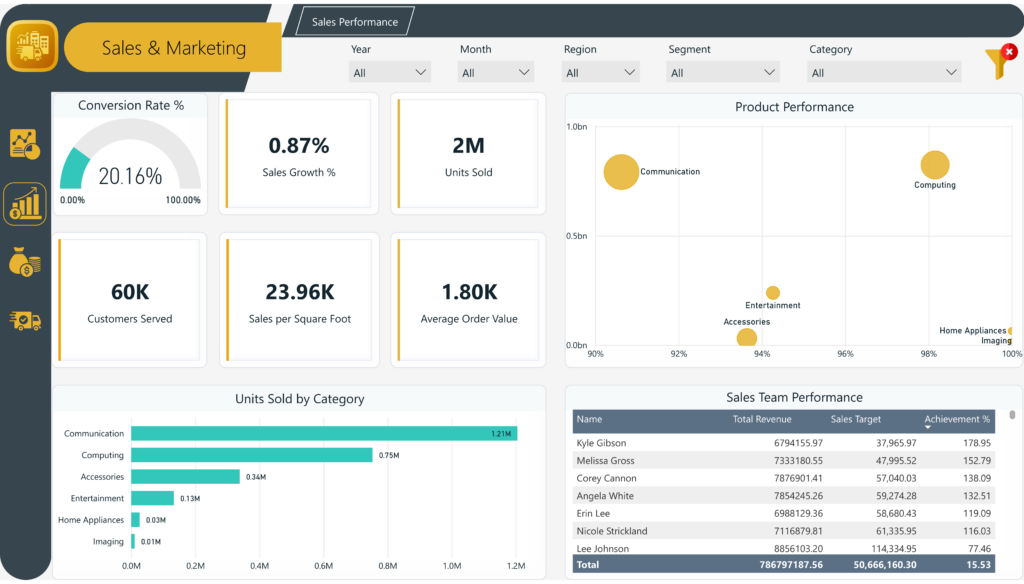This screenshot has height=584, width=1024.
Task: Click the Sales Team Performance table scrollbar
Action: [x=1012, y=415]
